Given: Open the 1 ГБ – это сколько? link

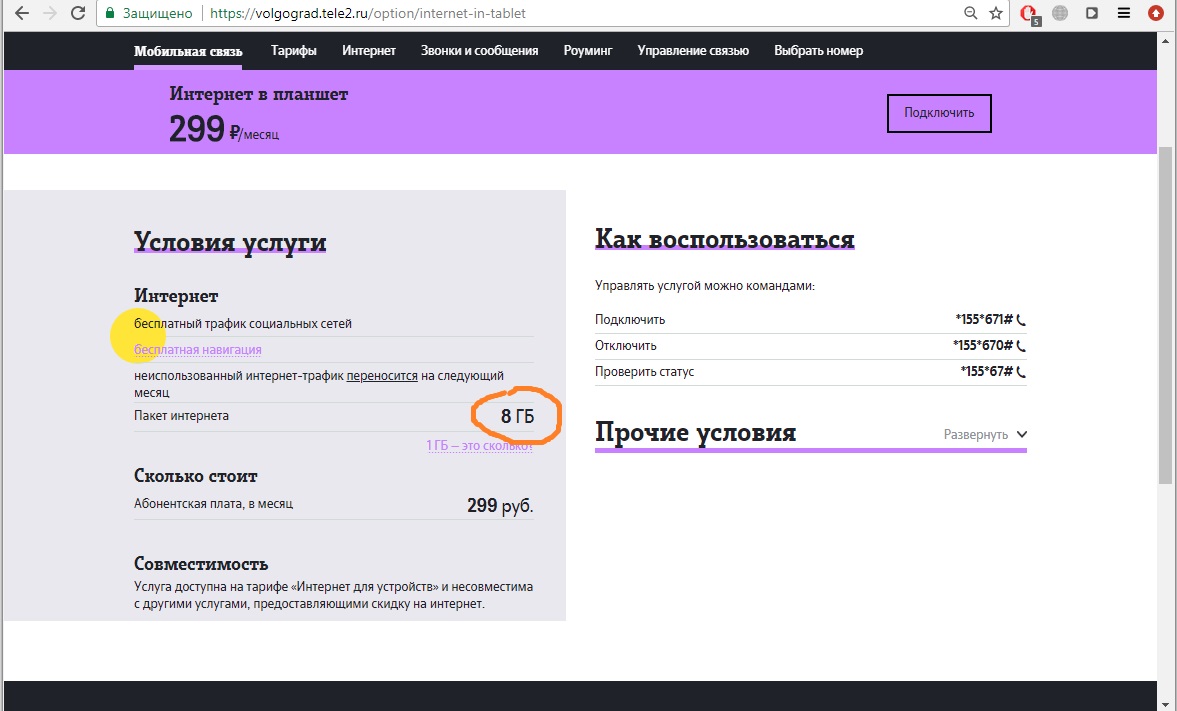Looking at the screenshot, I should click(x=480, y=445).
